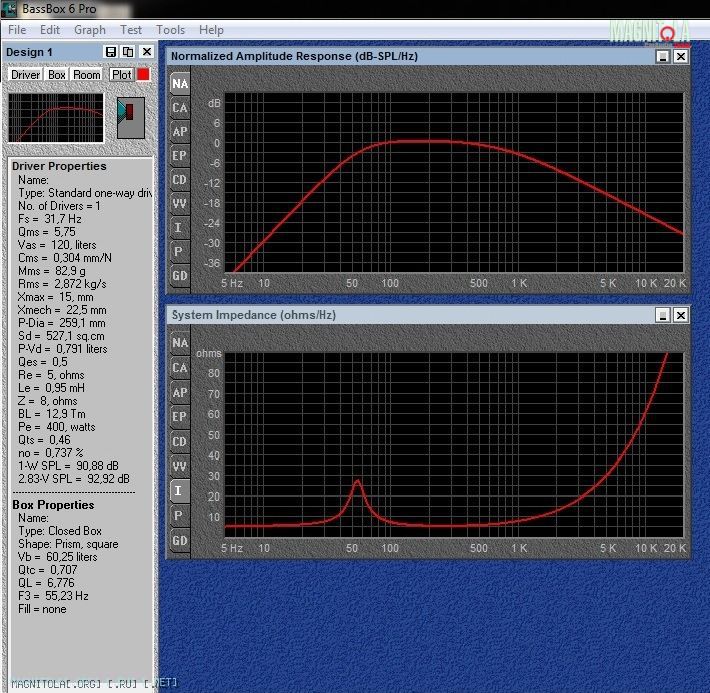Click the Driver button
The image size is (710, 693).
[x=26, y=75]
